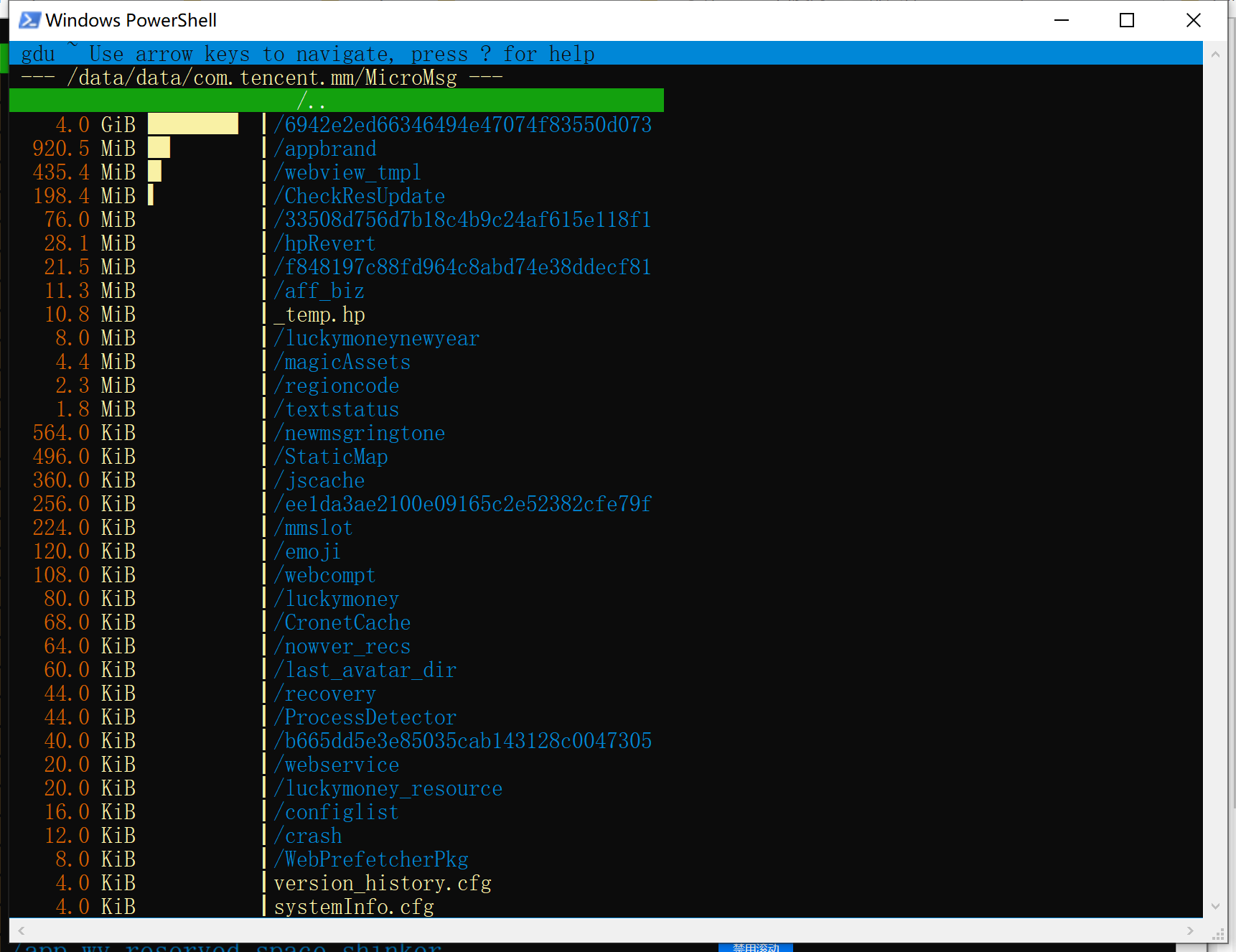Select the version_history.cfg file
This screenshot has width=1236, height=952.
(383, 882)
